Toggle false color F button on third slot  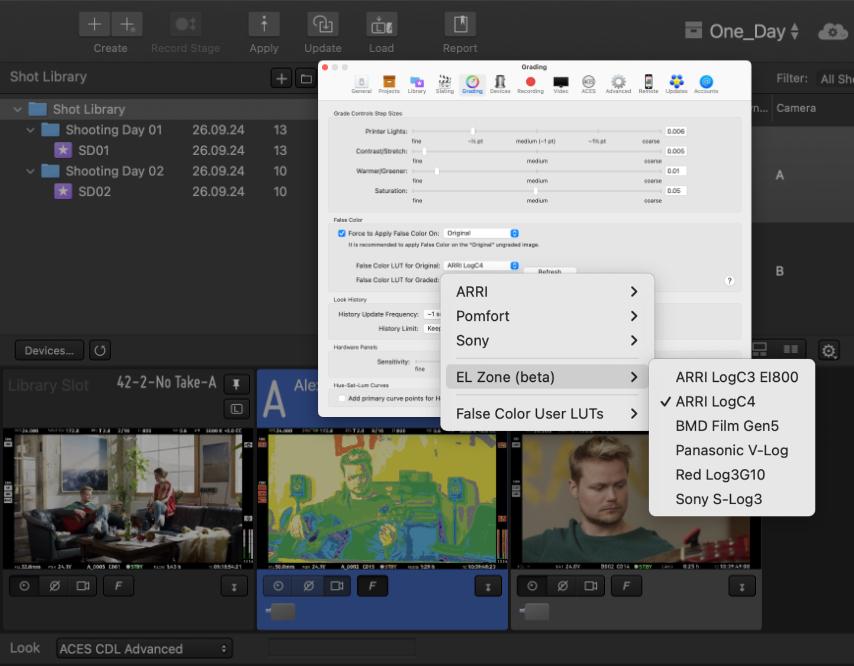626,586
